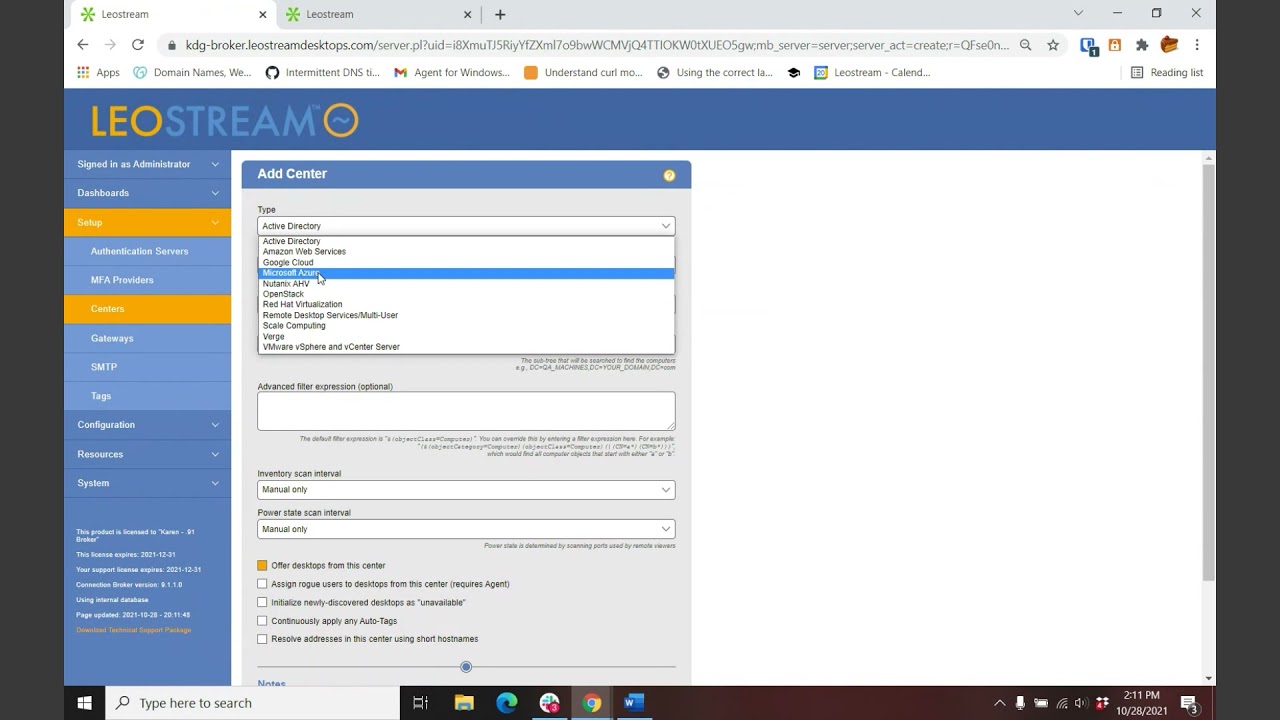Open Chrome's three-dot menu
Image resolution: width=1280 pixels, height=720 pixels.
(x=1197, y=45)
